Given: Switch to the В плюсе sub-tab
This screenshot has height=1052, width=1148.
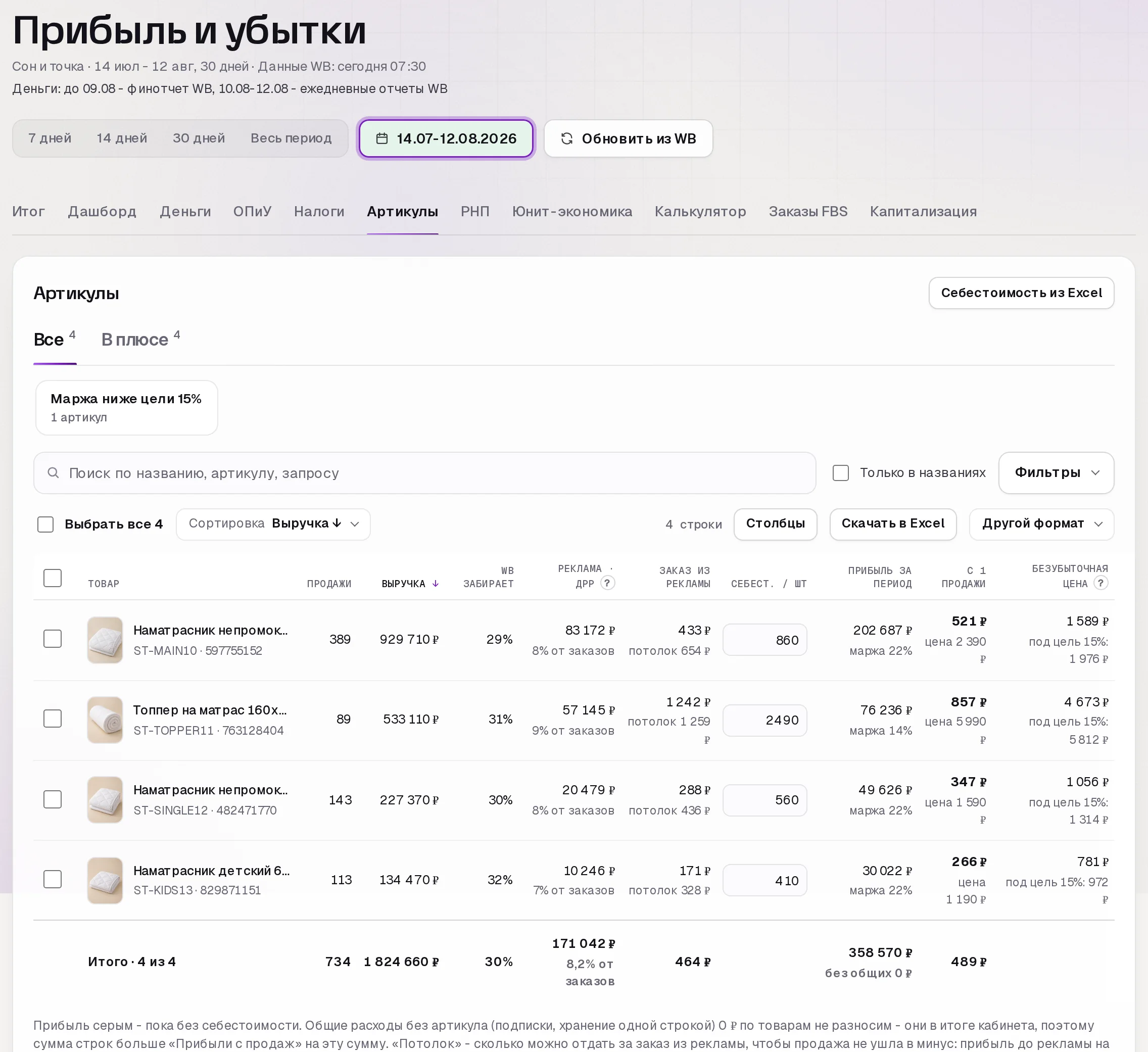Looking at the screenshot, I should [140, 340].
